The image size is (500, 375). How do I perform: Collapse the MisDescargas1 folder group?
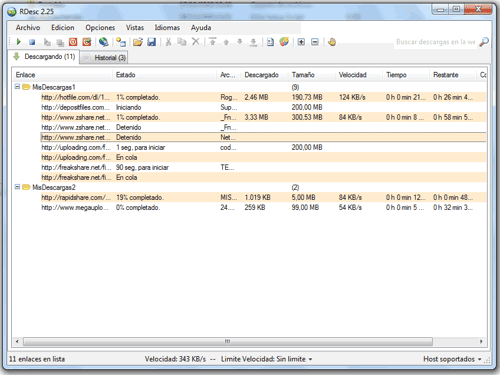(17, 87)
